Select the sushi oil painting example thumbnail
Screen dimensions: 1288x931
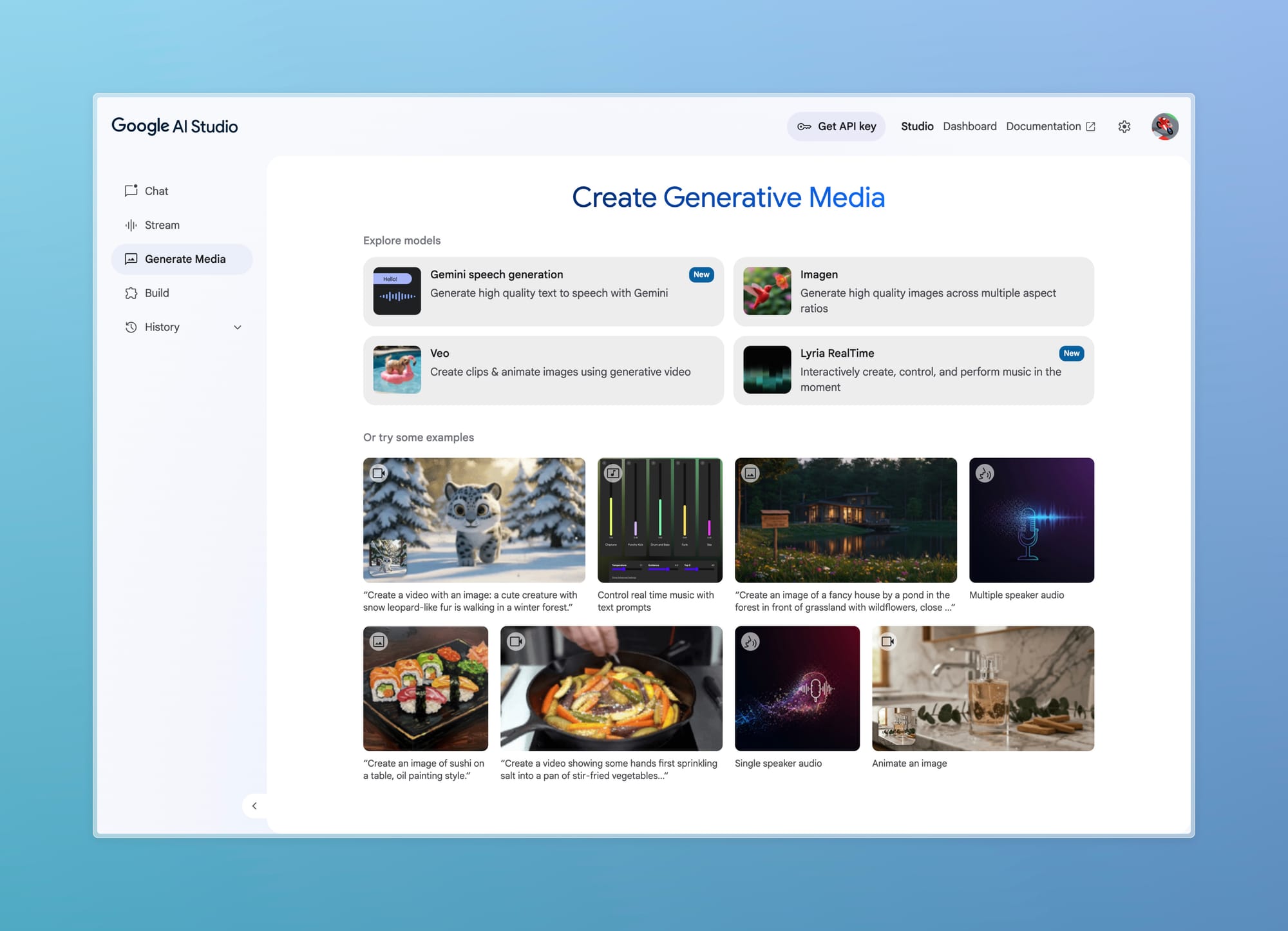coord(425,689)
